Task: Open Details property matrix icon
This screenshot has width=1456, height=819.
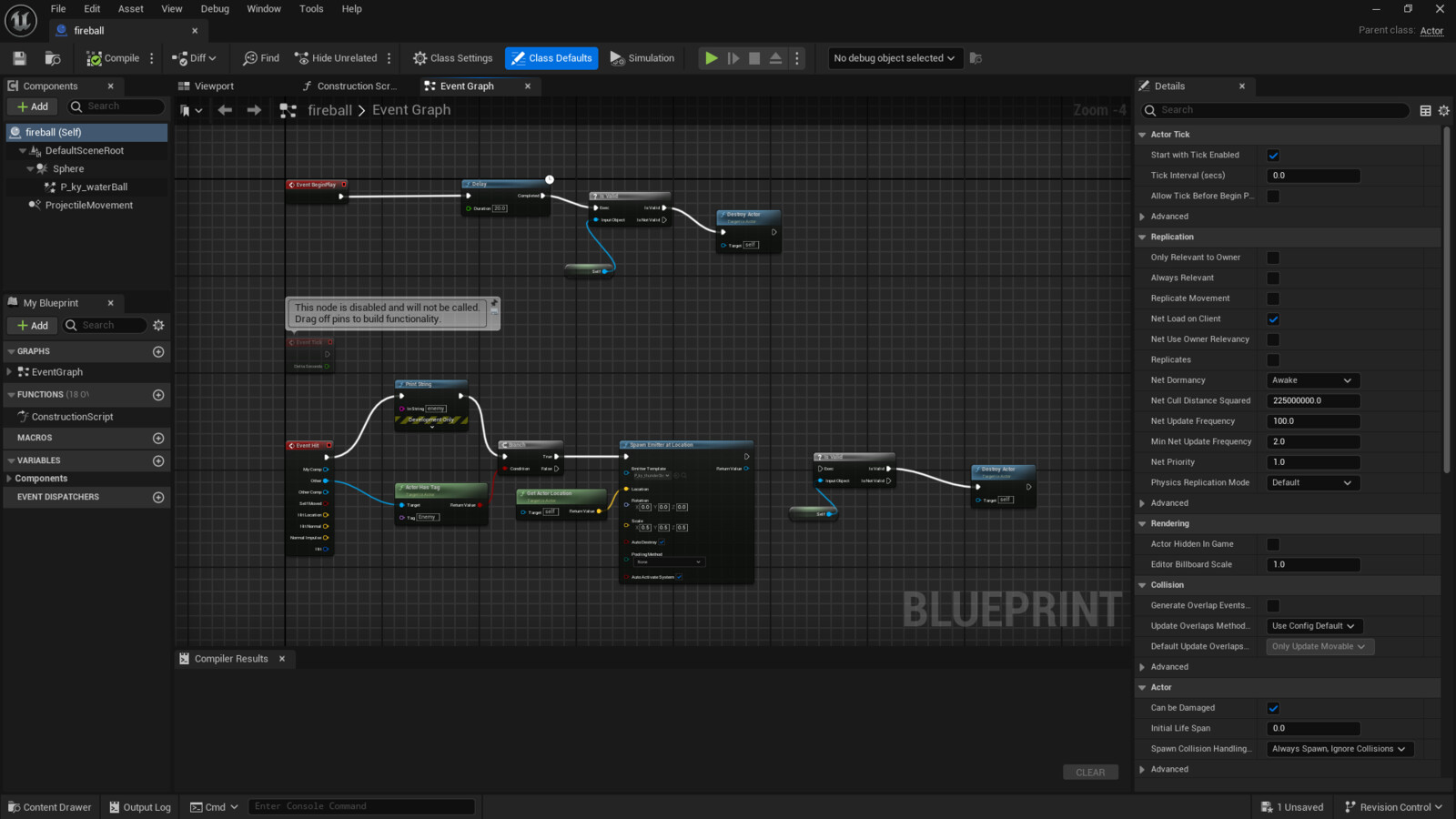Action: pos(1426,110)
